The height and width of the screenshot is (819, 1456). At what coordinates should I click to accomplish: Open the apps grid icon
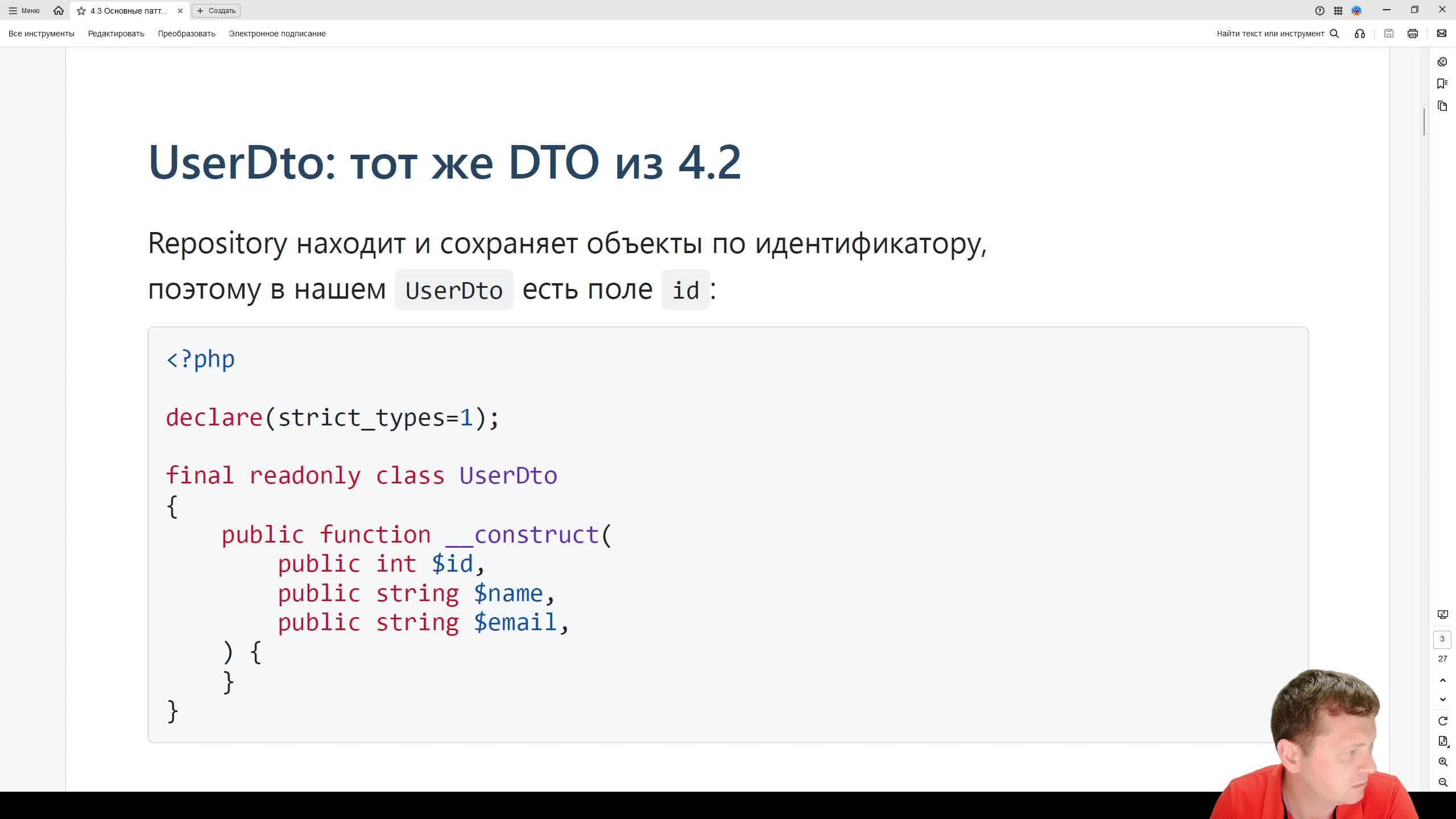[1338, 11]
